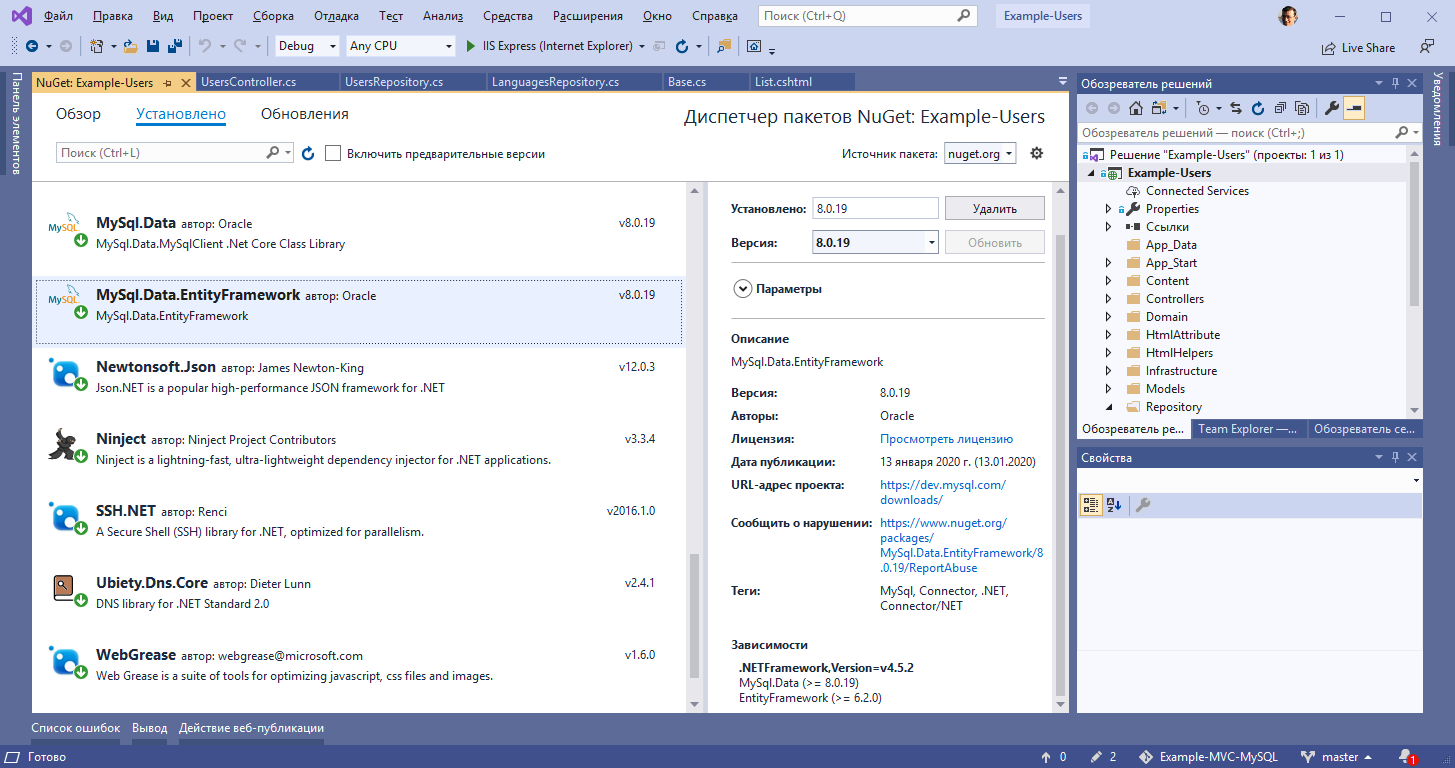1455x768 pixels.
Task: Click the Удалить button
Action: coord(994,208)
